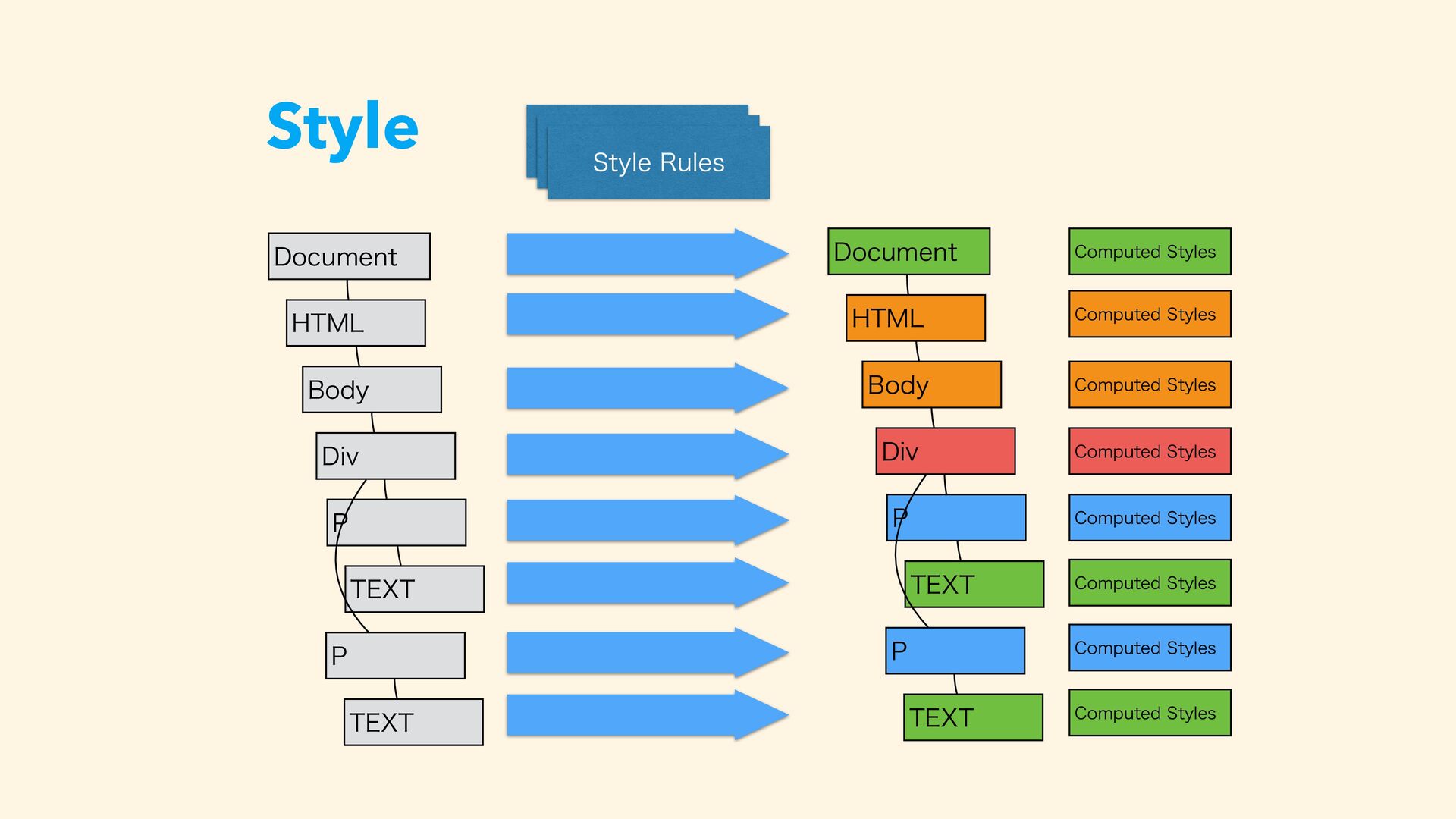This screenshot has height=819, width=1456.
Task: Click Computed Styles box beside first blue P
Action: [1150, 518]
